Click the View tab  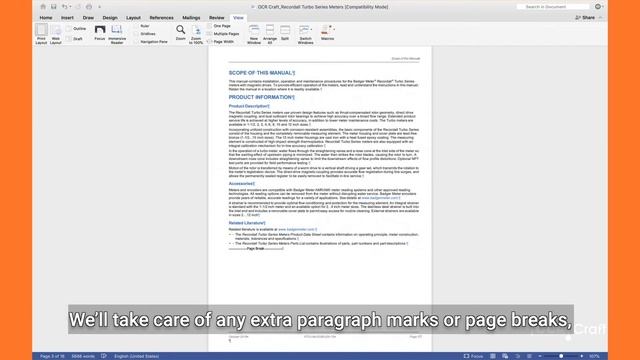238,18
